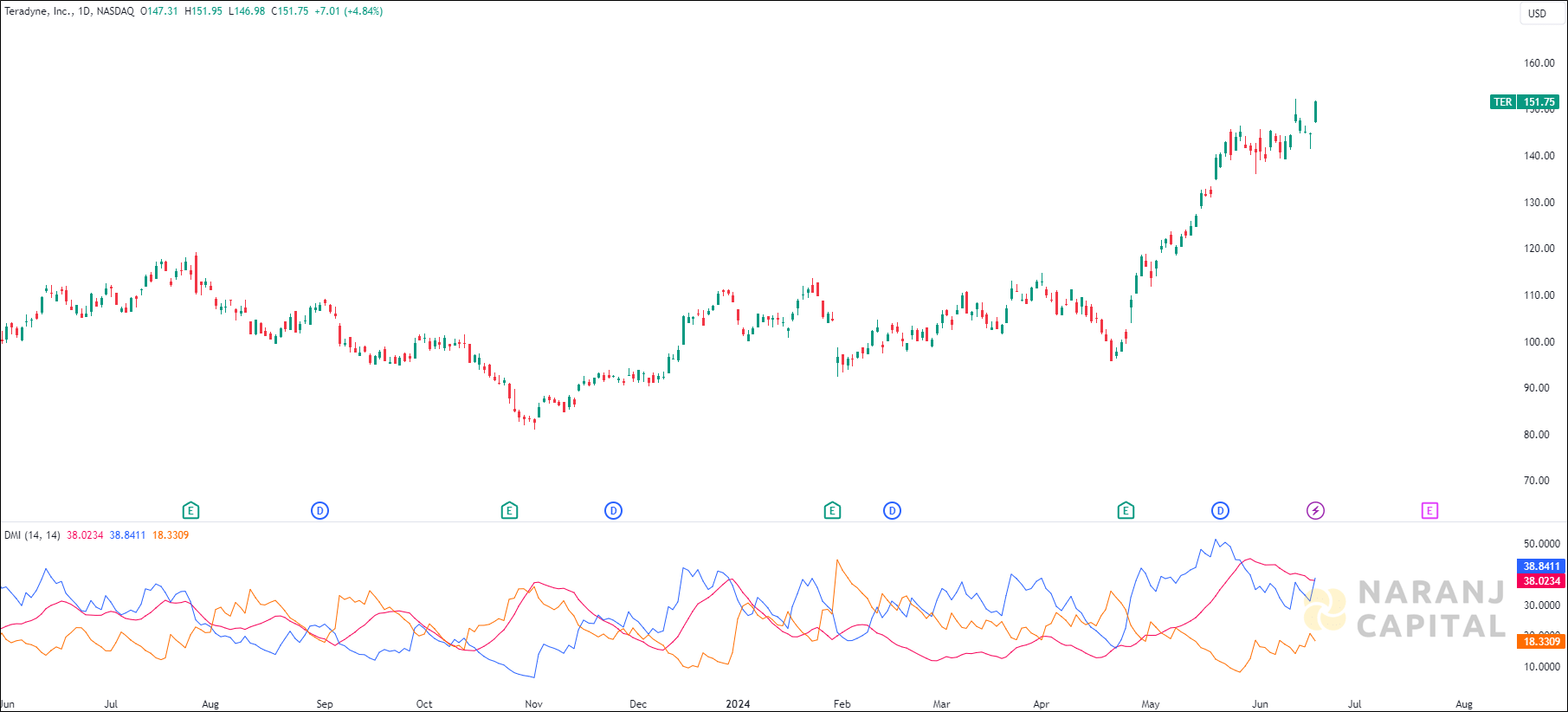This screenshot has width=1568, height=712.
Task: Click the green 151.75 last price label
Action: pyautogui.click(x=1539, y=102)
